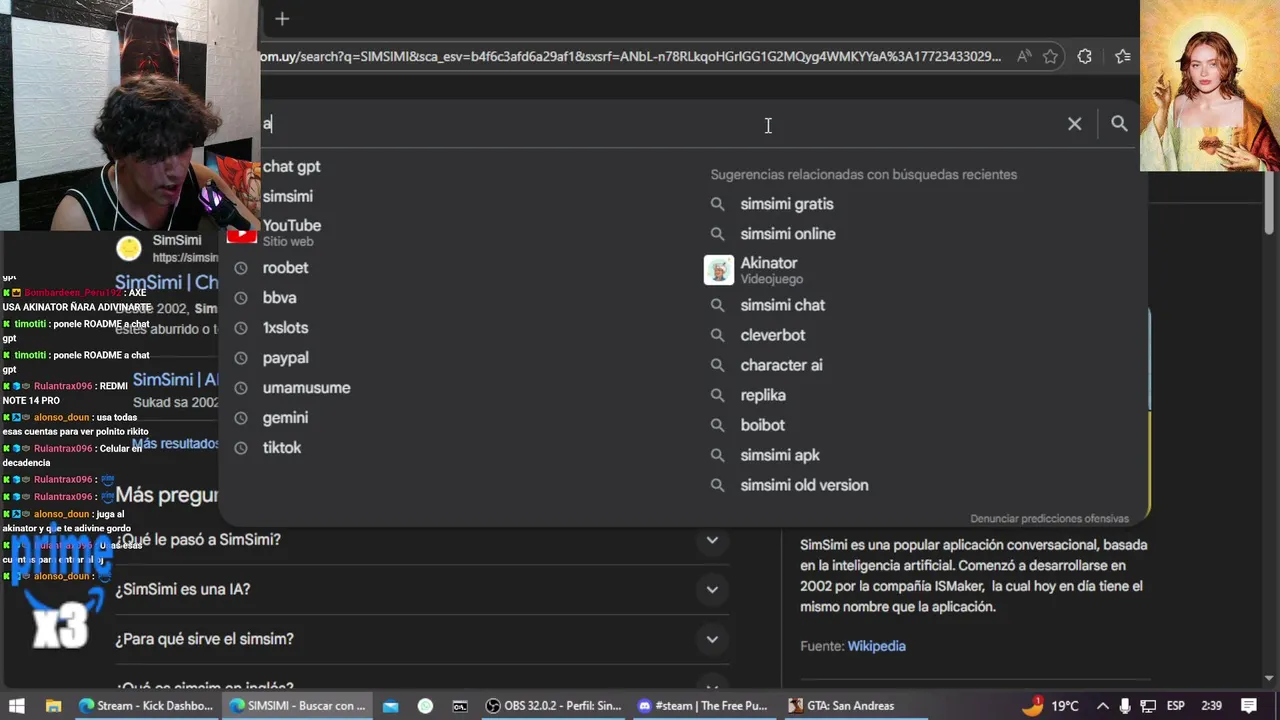This screenshot has height=720, width=1280.
Task: Open the Mail app taskbar icon
Action: 390,706
